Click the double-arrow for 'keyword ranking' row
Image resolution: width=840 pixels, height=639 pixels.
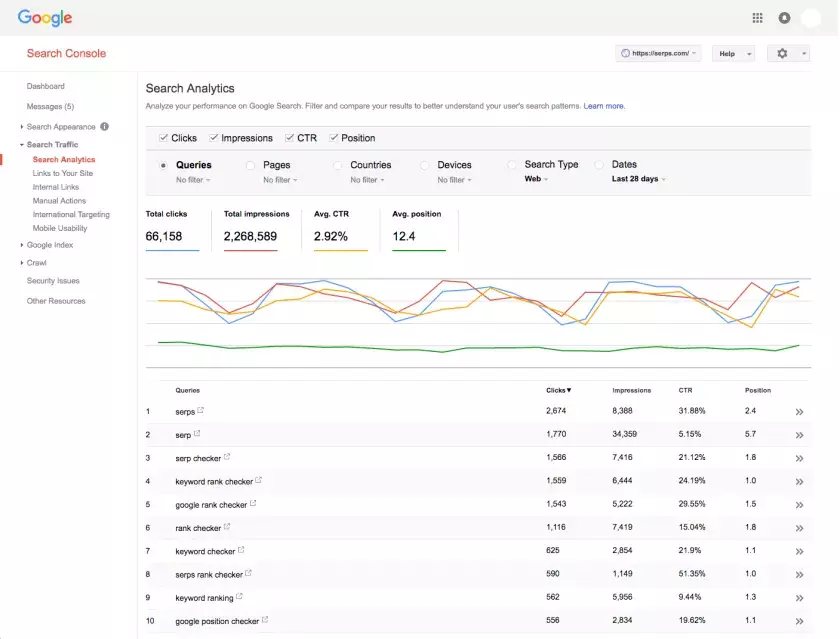click(x=799, y=598)
